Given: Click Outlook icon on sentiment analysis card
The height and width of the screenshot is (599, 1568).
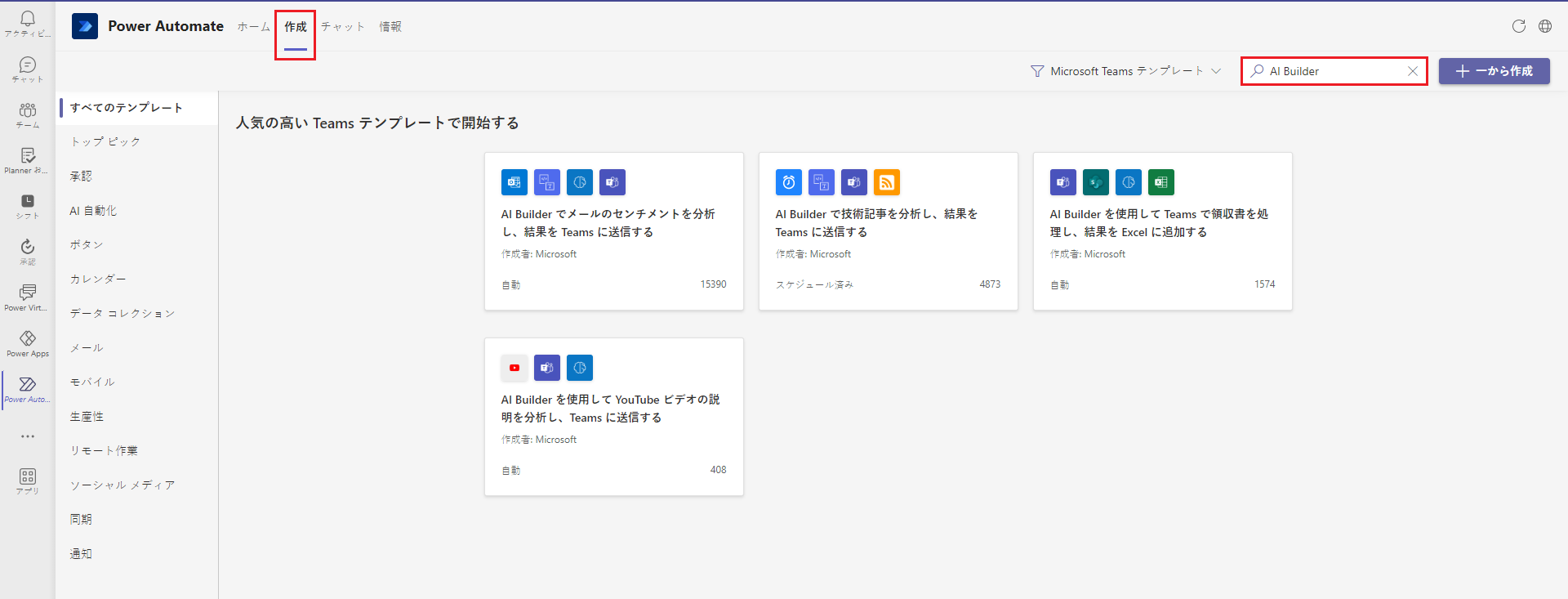Looking at the screenshot, I should pos(514,182).
